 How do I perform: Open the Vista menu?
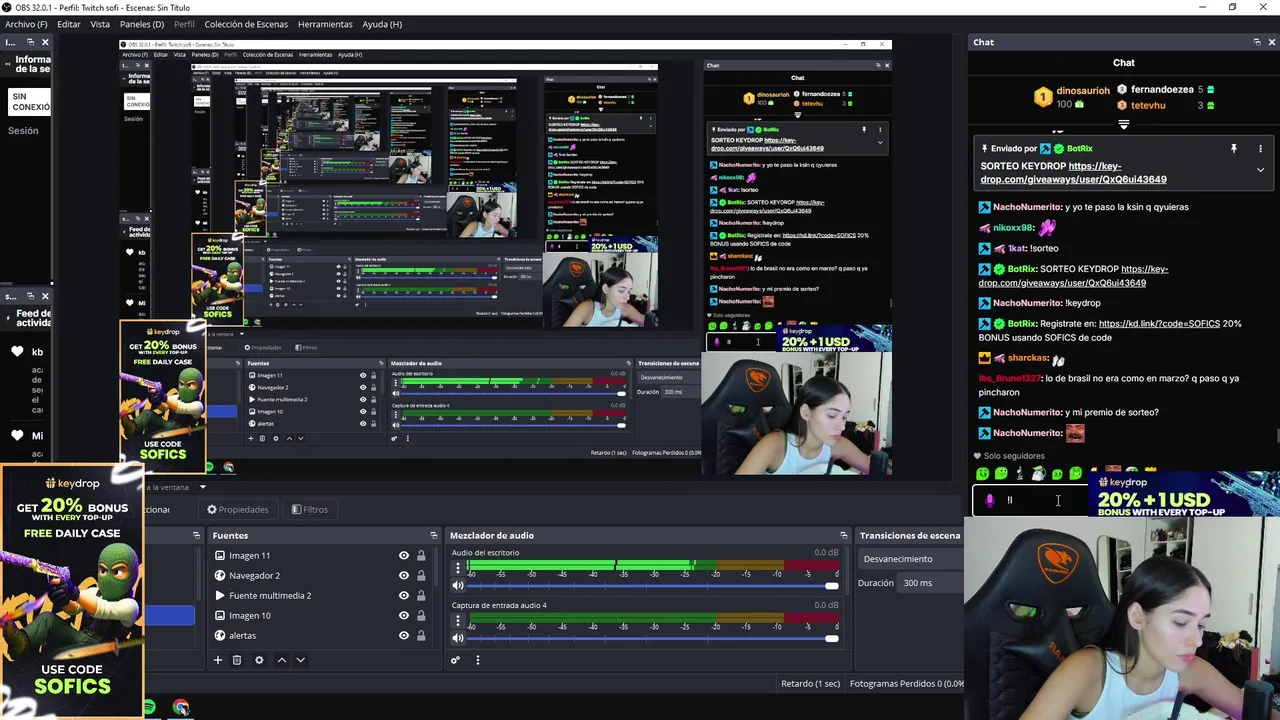click(100, 24)
